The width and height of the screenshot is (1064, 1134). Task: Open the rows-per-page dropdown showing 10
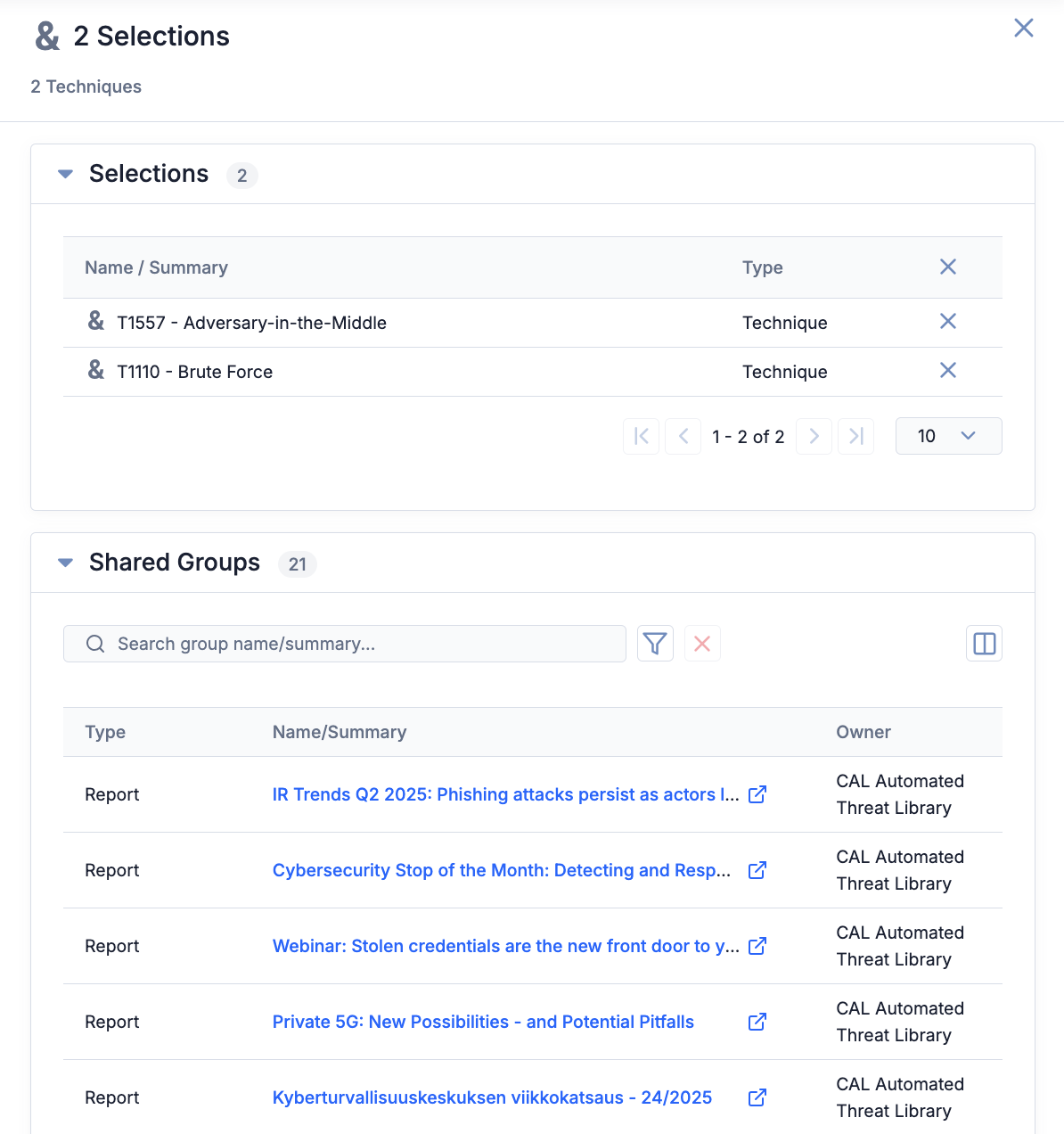[x=948, y=436]
